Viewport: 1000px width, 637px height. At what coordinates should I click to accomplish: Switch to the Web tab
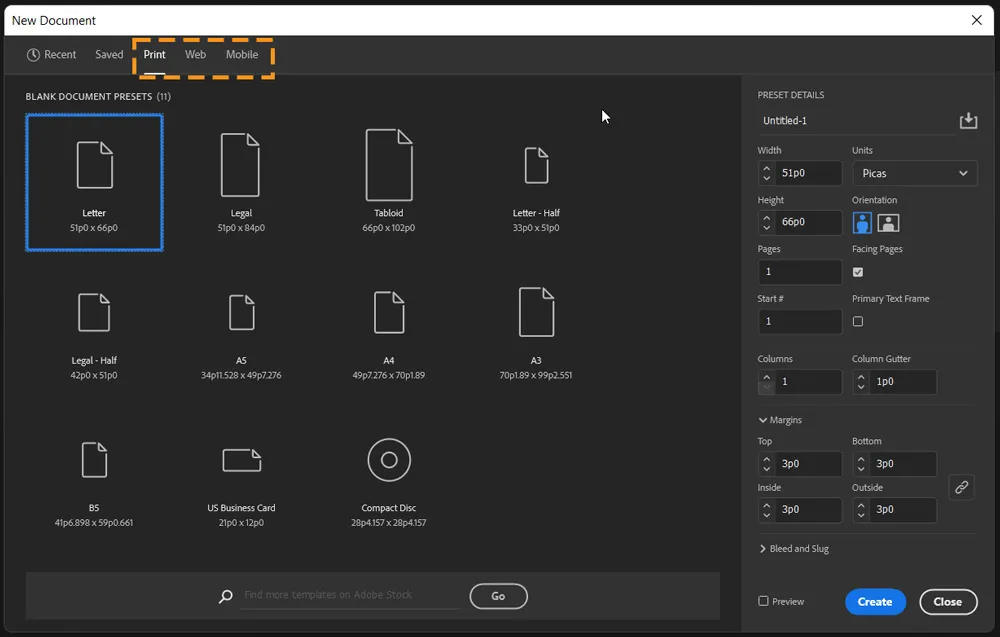[x=195, y=55]
